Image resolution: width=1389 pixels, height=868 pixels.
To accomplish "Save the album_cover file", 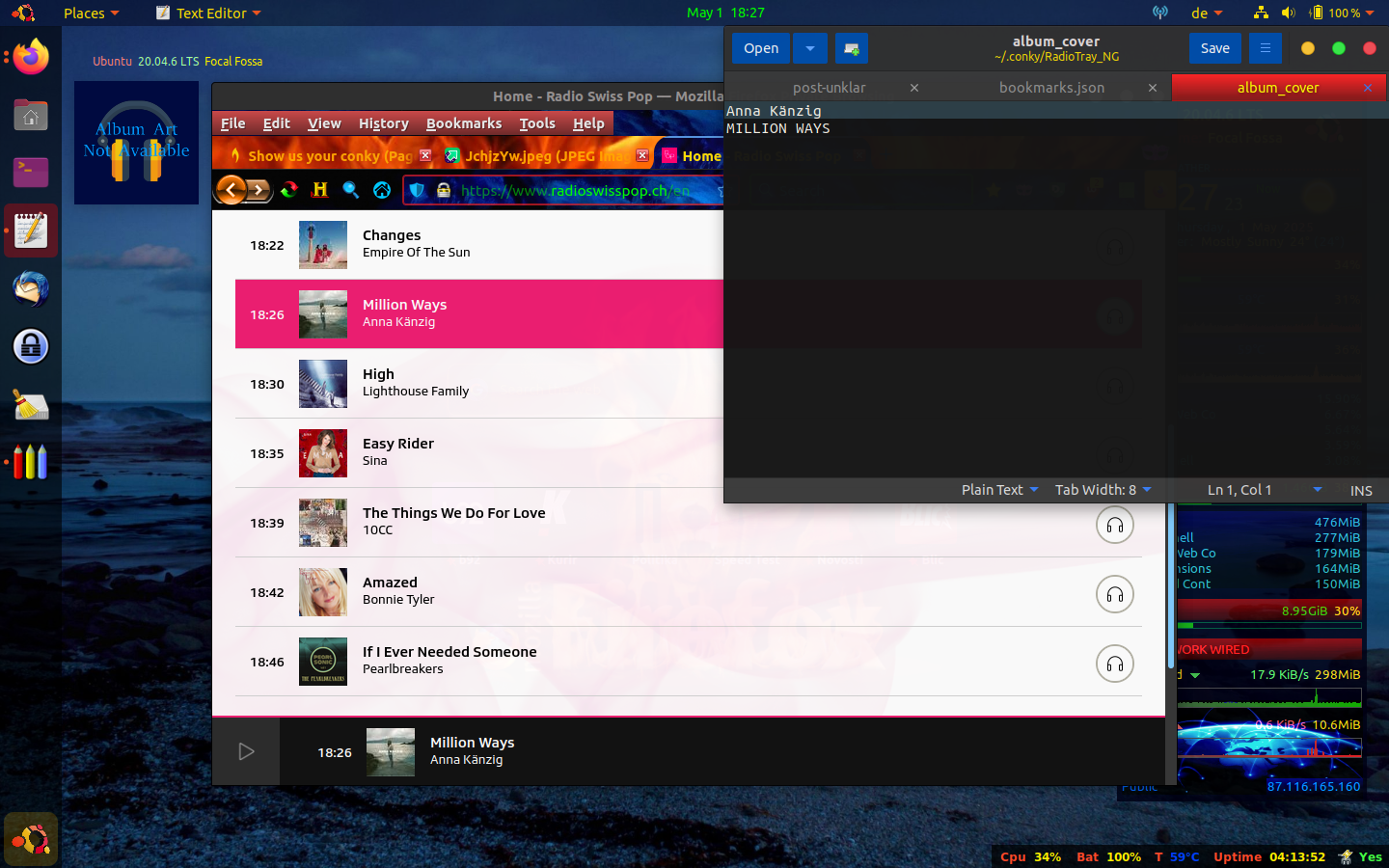I will point(1215,48).
